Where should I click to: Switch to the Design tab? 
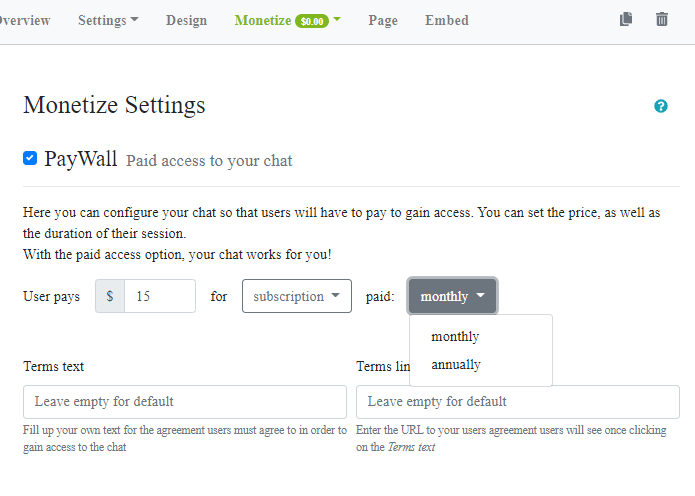[186, 20]
